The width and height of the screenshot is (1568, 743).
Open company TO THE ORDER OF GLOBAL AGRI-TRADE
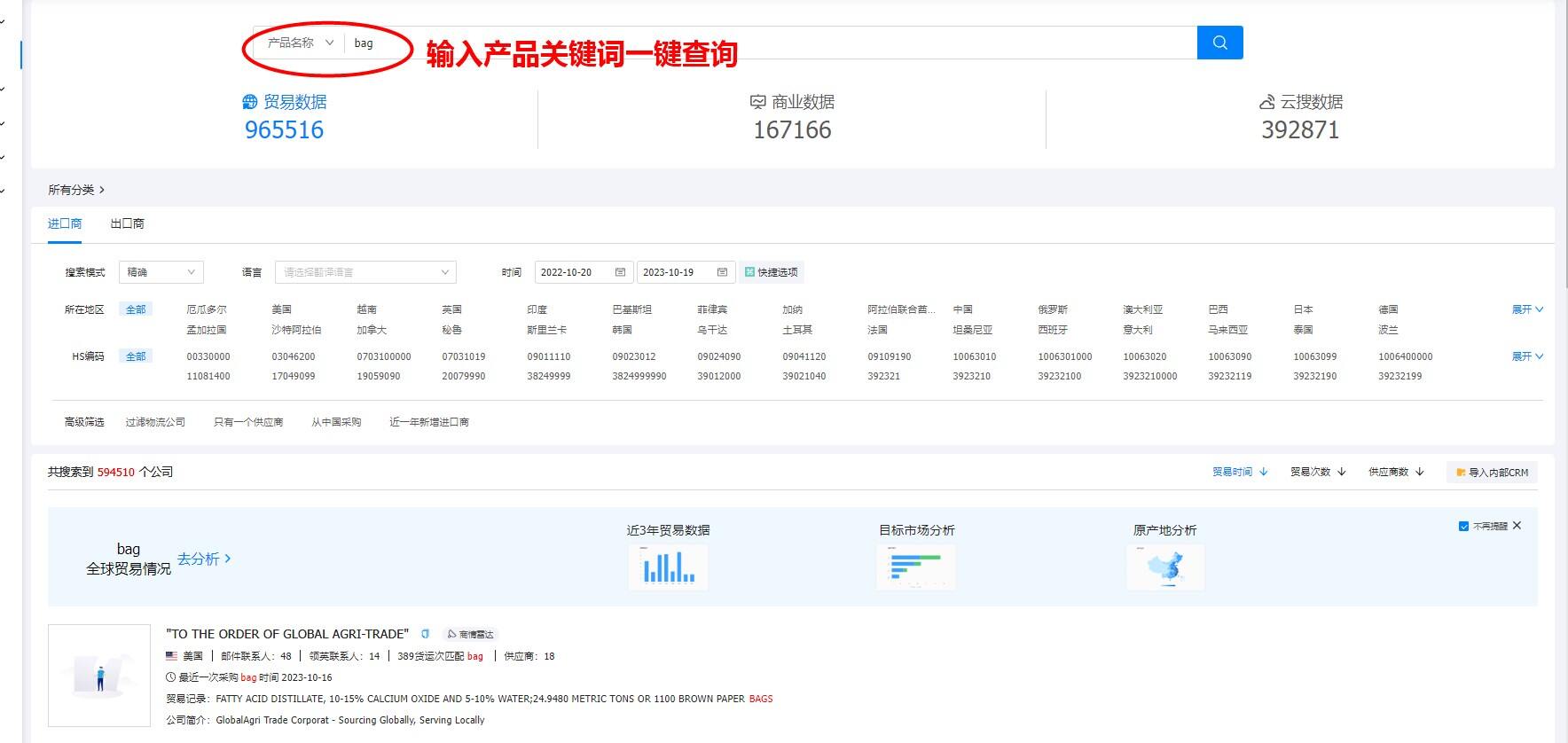[287, 634]
